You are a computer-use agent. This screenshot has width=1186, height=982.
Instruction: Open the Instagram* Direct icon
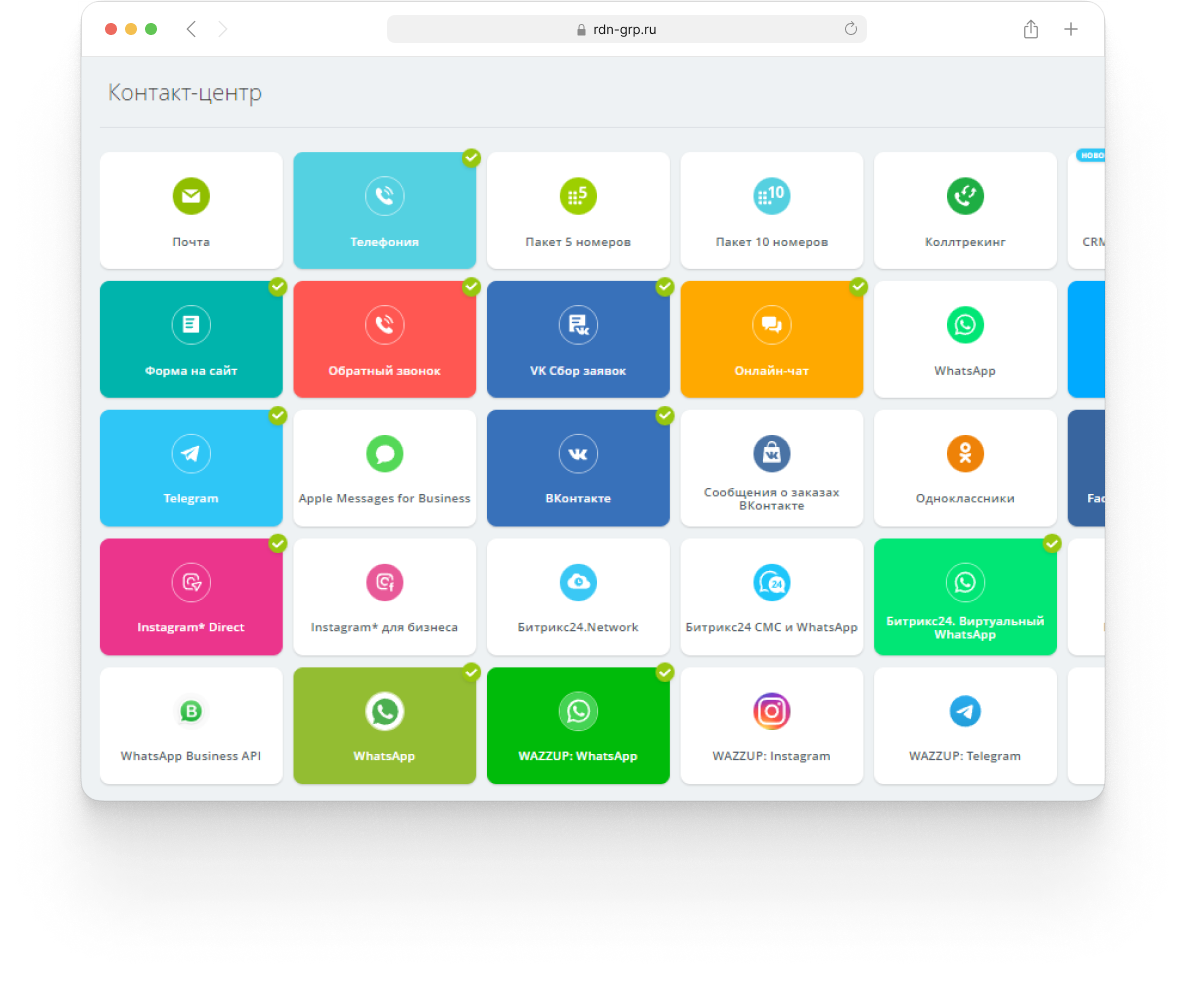click(191, 583)
